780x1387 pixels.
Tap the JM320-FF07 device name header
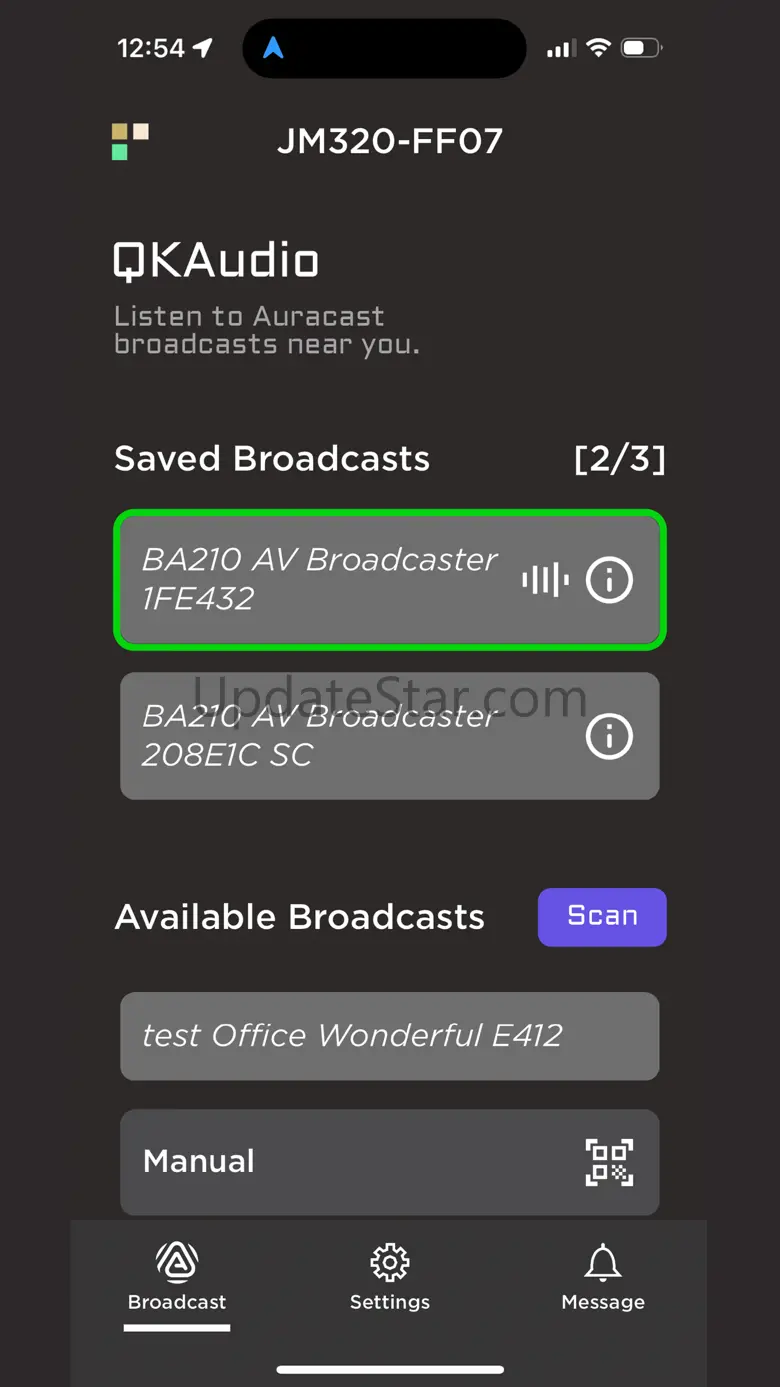tap(389, 141)
